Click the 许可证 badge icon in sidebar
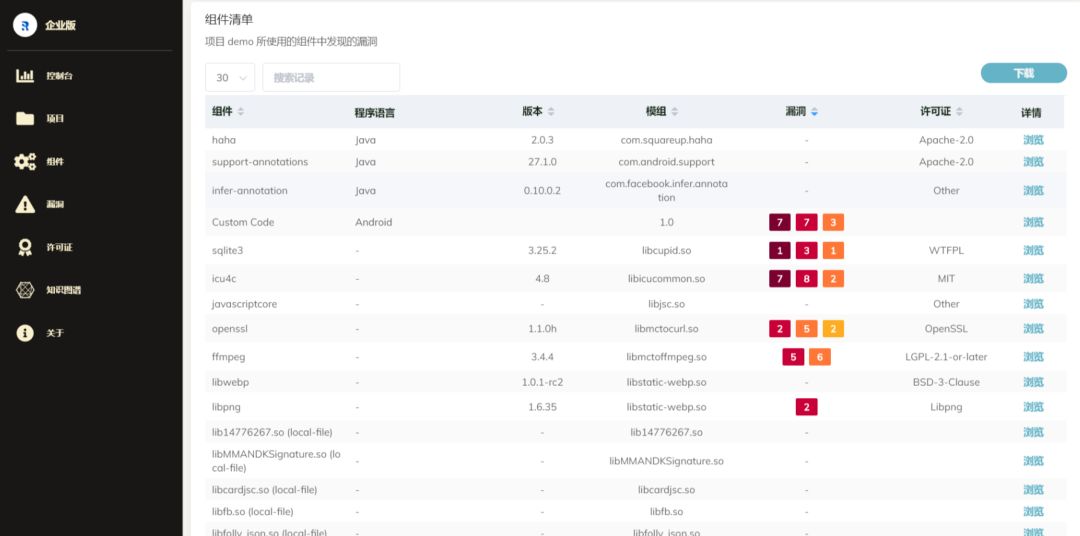The height and width of the screenshot is (536, 1080). [25, 247]
